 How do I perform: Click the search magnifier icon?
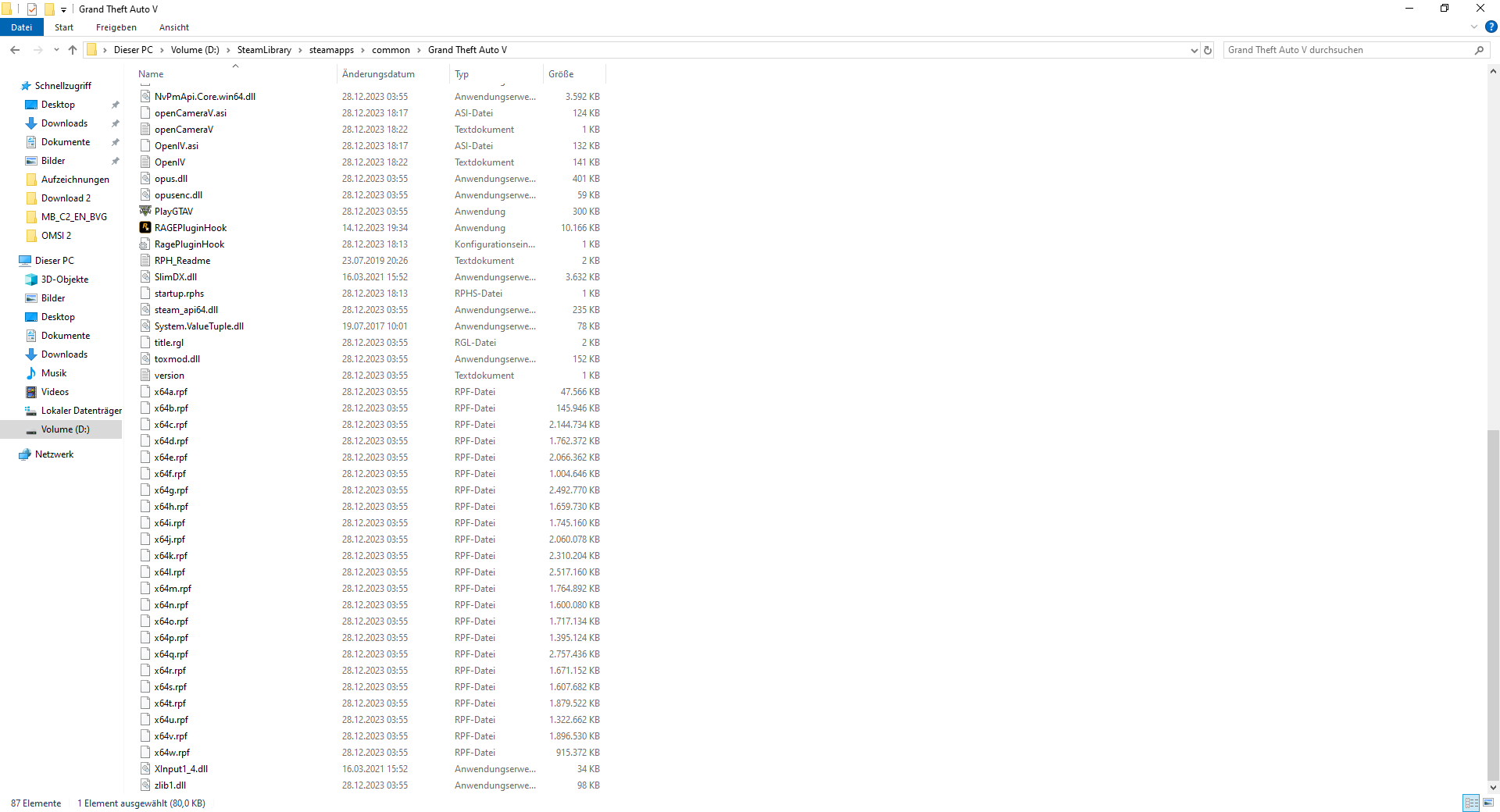pyautogui.click(x=1479, y=50)
